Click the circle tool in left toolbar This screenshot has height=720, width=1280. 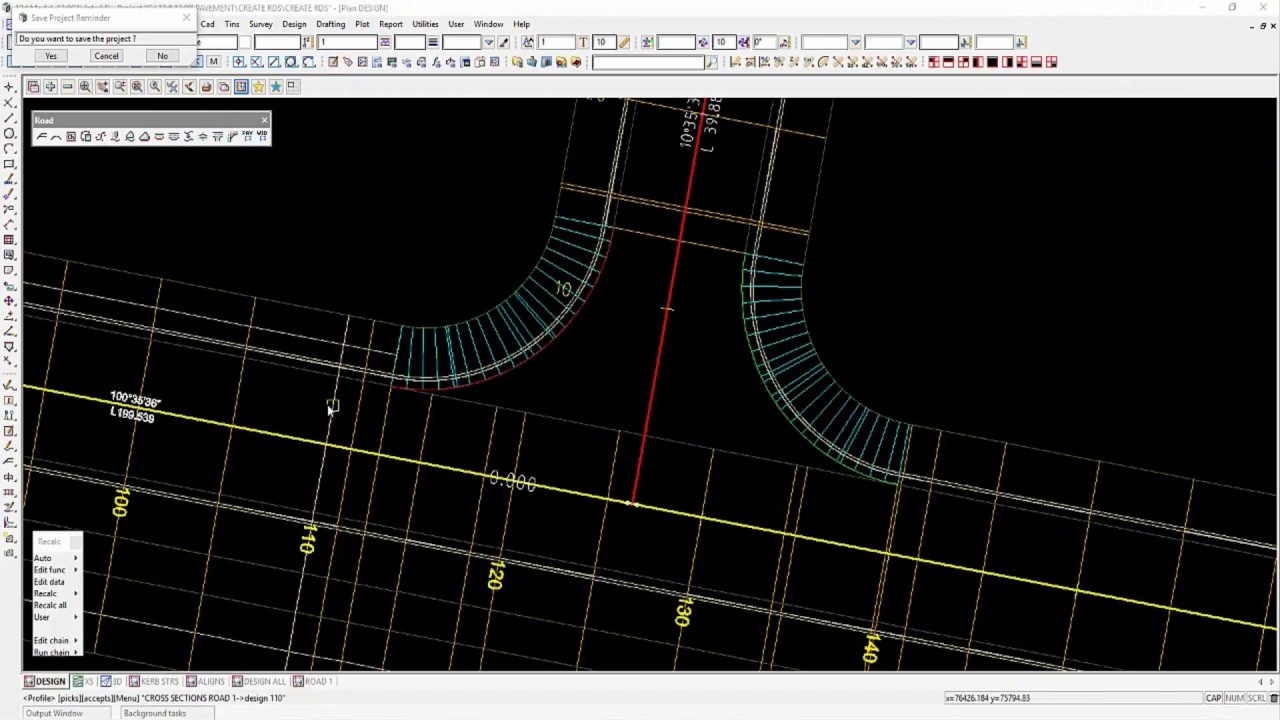[x=9, y=133]
